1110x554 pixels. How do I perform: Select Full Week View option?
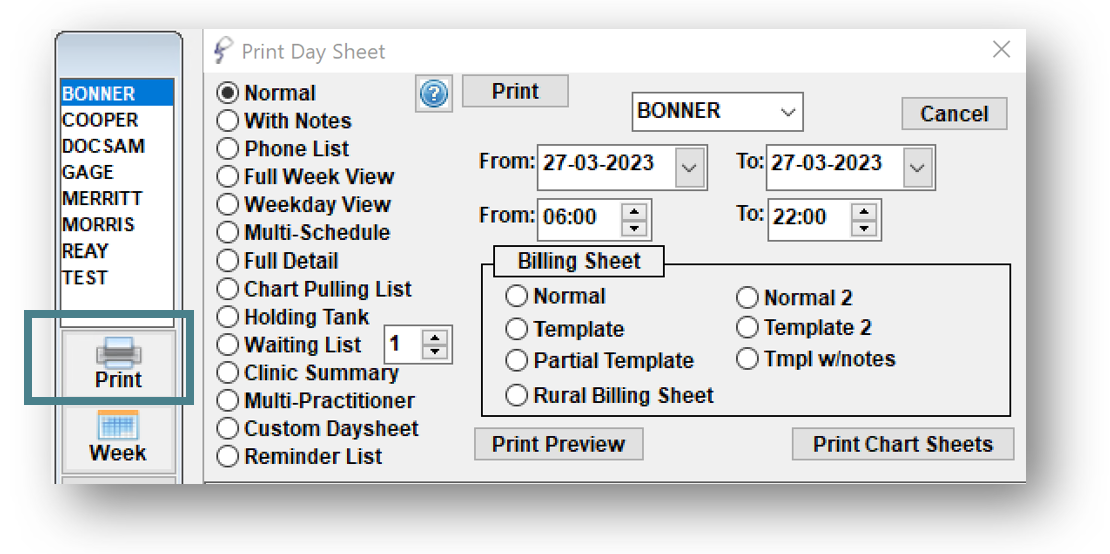pyautogui.click(x=228, y=177)
